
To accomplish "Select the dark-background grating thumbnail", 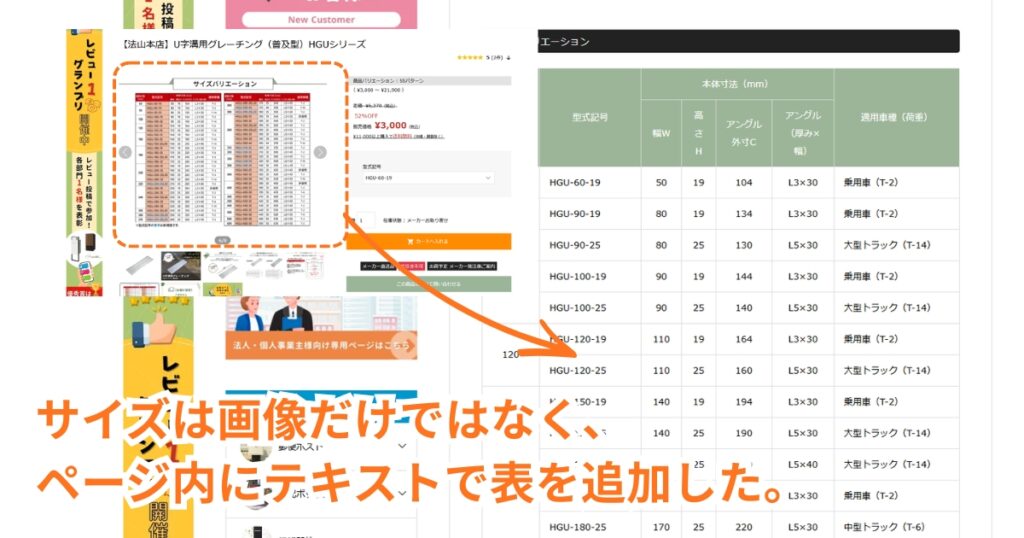I will point(181,266).
